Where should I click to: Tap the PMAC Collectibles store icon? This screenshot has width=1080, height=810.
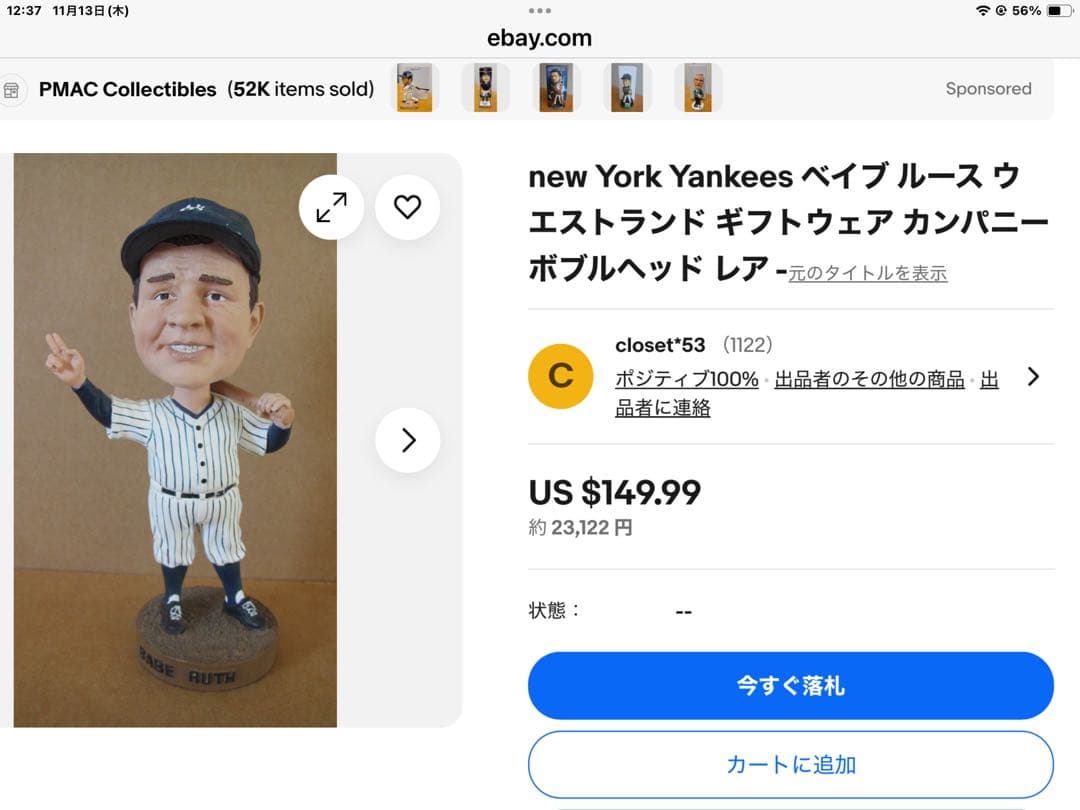point(11,89)
